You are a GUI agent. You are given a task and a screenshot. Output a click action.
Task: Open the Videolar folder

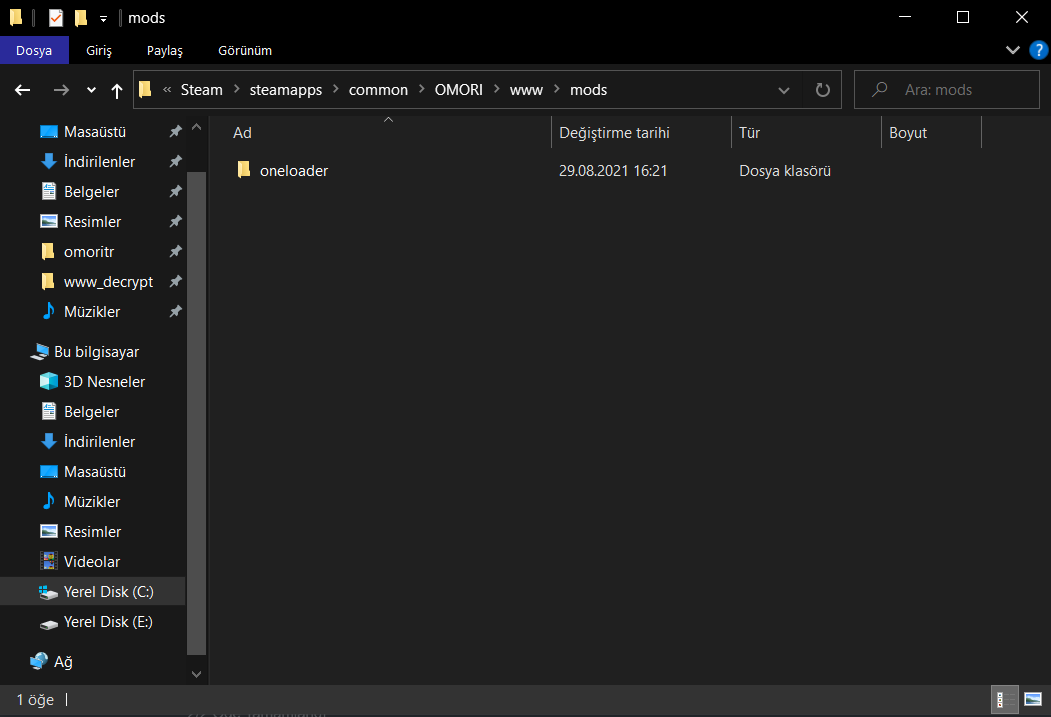click(92, 562)
